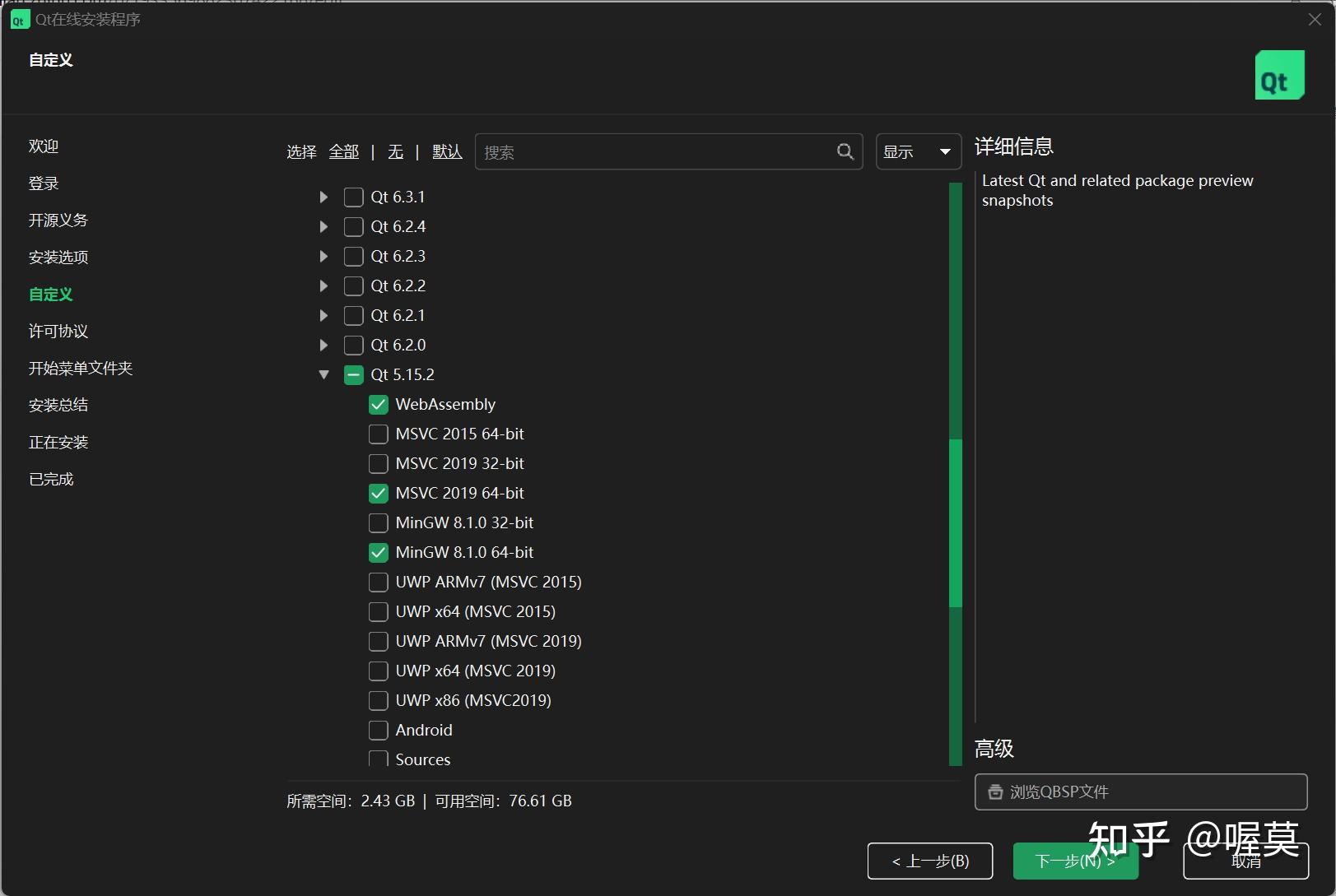This screenshot has width=1336, height=896.
Task: Click the Qt logo in top right corner
Action: 1279,75
